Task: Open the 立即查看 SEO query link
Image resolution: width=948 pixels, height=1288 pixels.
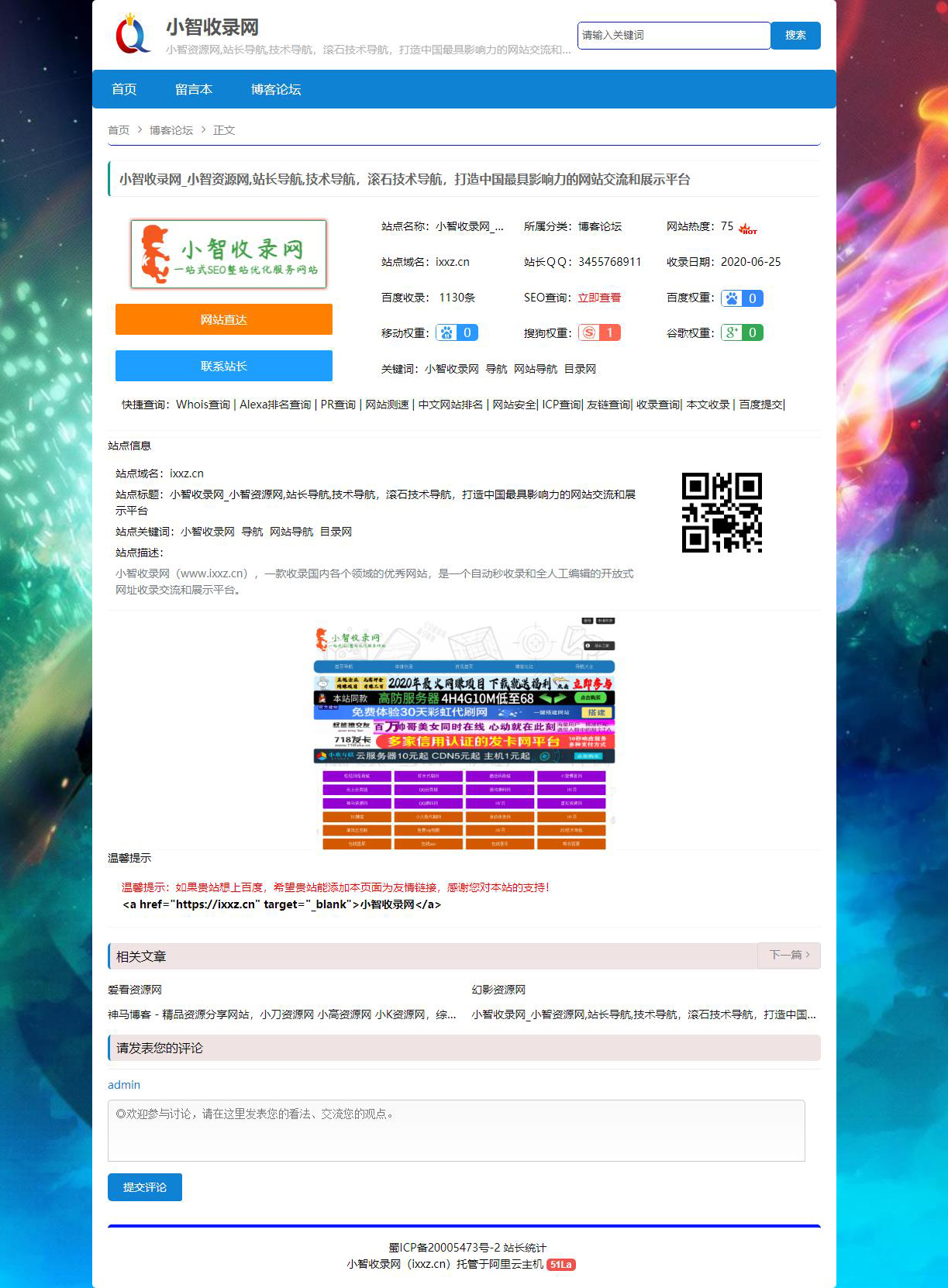Action: tap(599, 298)
